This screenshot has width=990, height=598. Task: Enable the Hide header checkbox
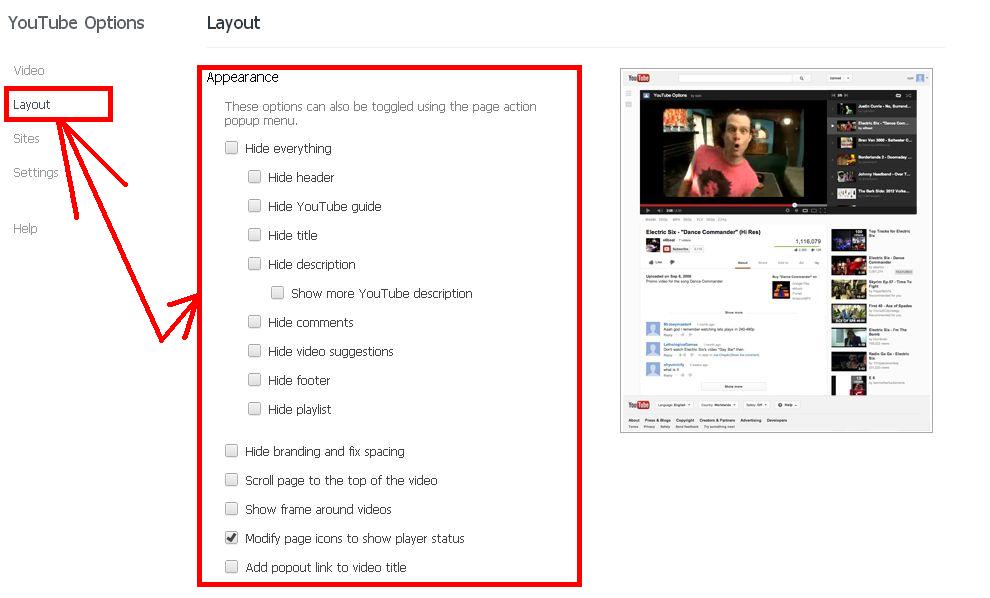(x=254, y=177)
